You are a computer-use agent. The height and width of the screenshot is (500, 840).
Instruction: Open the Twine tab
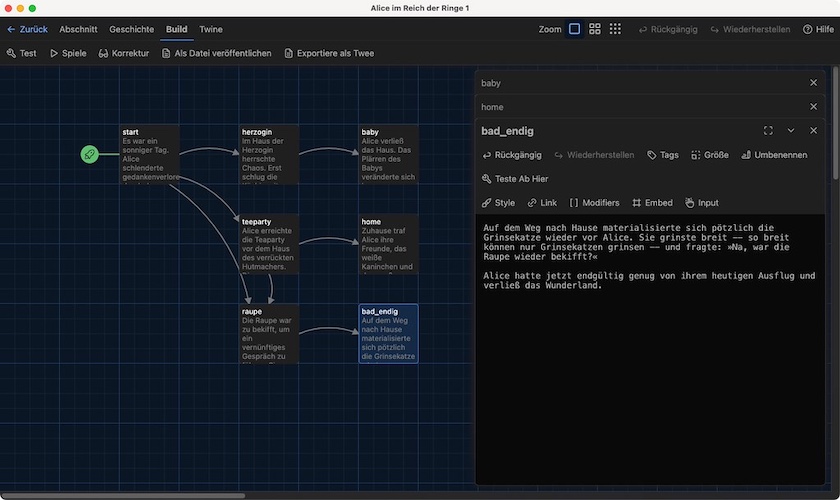click(211, 29)
